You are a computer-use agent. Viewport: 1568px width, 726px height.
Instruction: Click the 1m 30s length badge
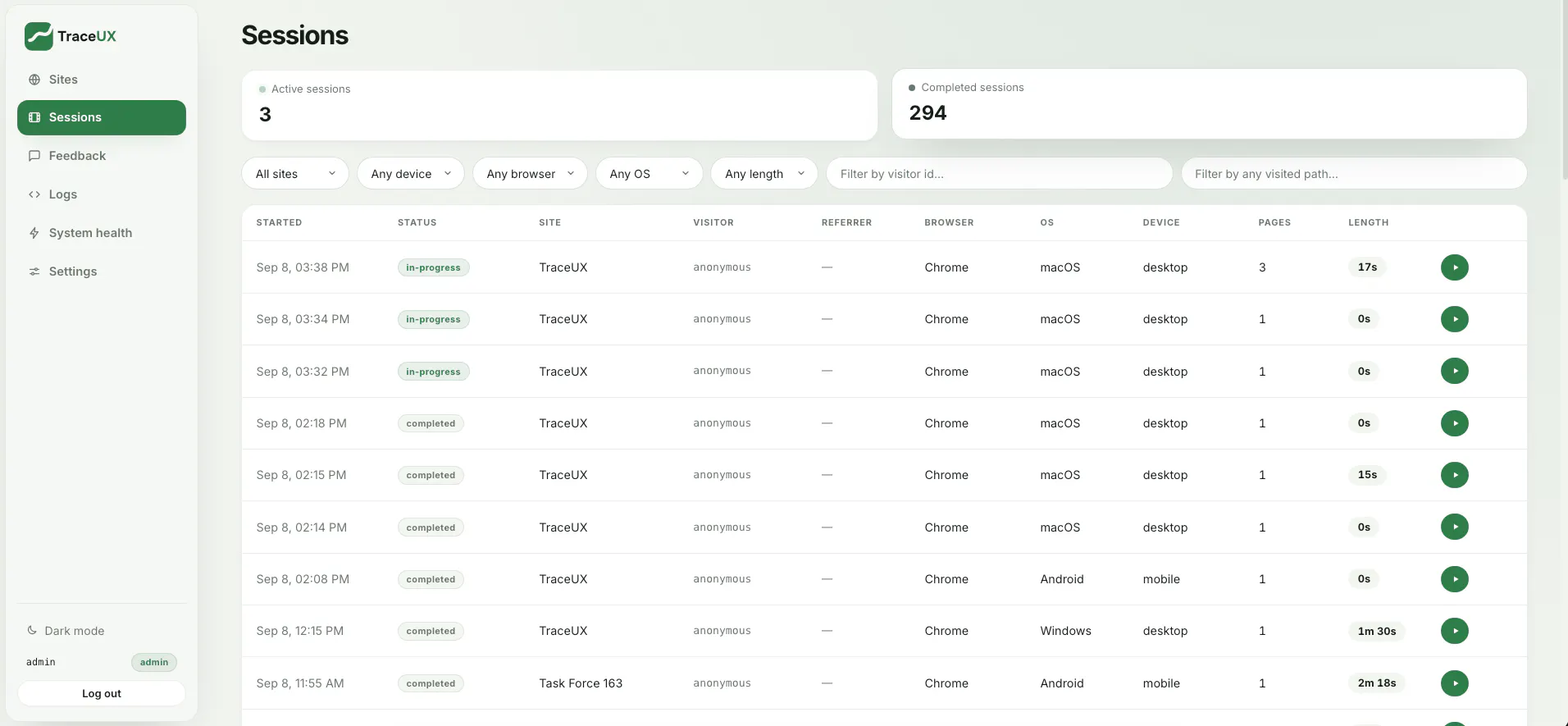pyautogui.click(x=1376, y=631)
